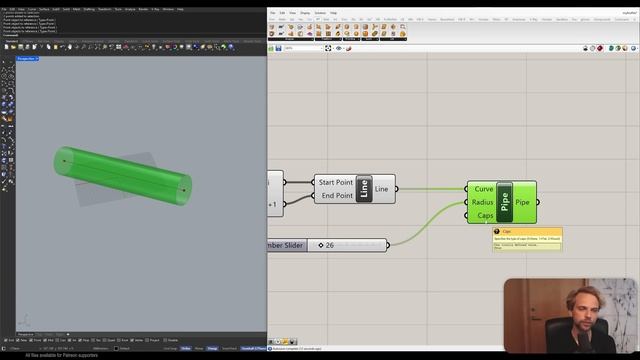
Task: Click the blue floppy Save icon in Grasshopper
Action: pyautogui.click(x=278, y=48)
